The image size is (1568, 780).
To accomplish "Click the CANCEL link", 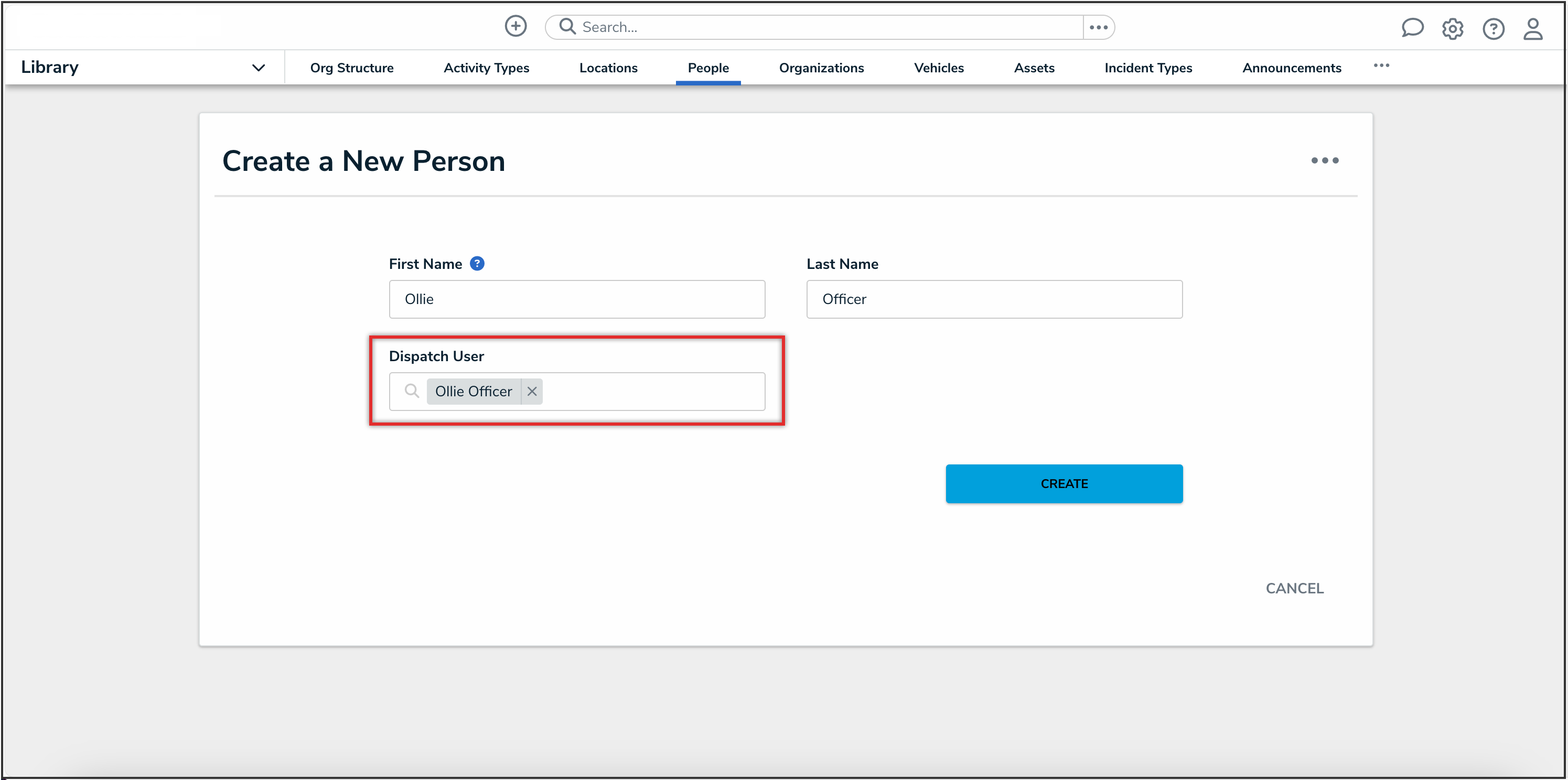I will coord(1294,588).
